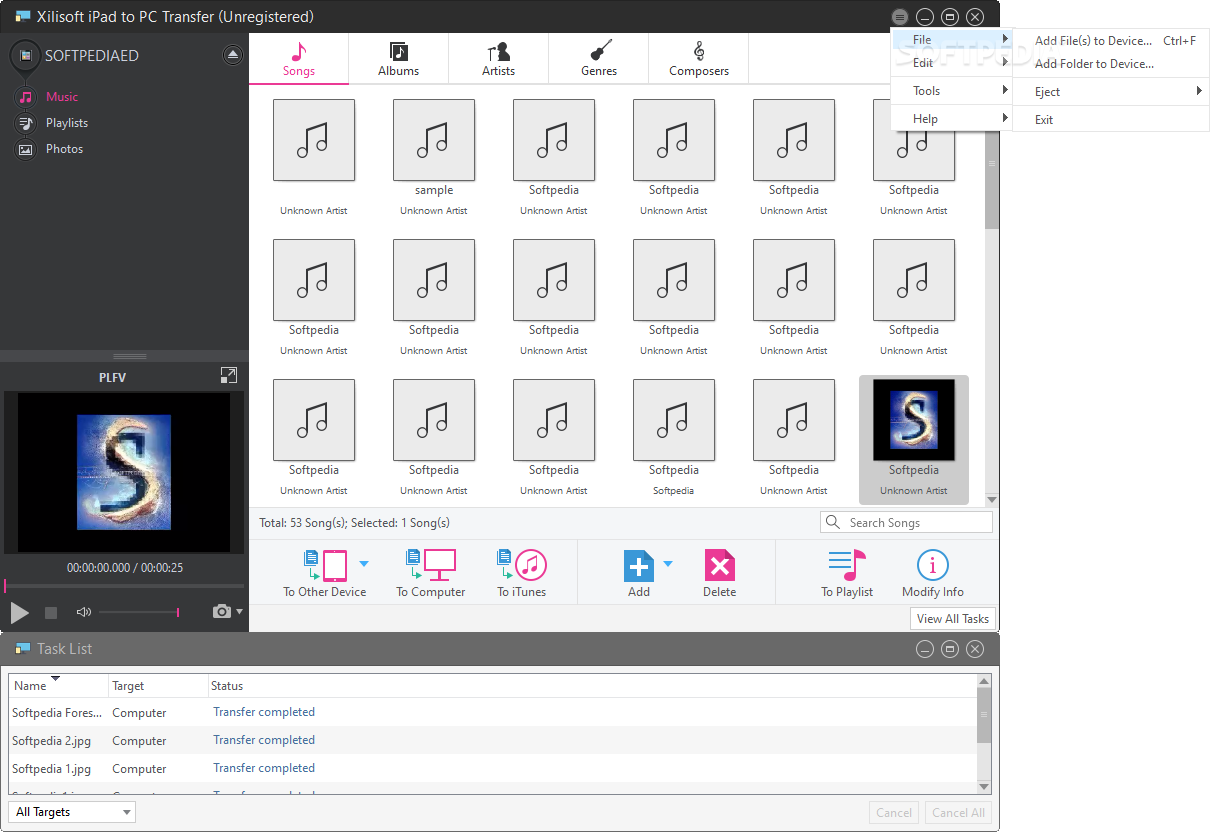Click the Xilisoft app icon in the title bar
1210x832 pixels.
[x=22, y=17]
